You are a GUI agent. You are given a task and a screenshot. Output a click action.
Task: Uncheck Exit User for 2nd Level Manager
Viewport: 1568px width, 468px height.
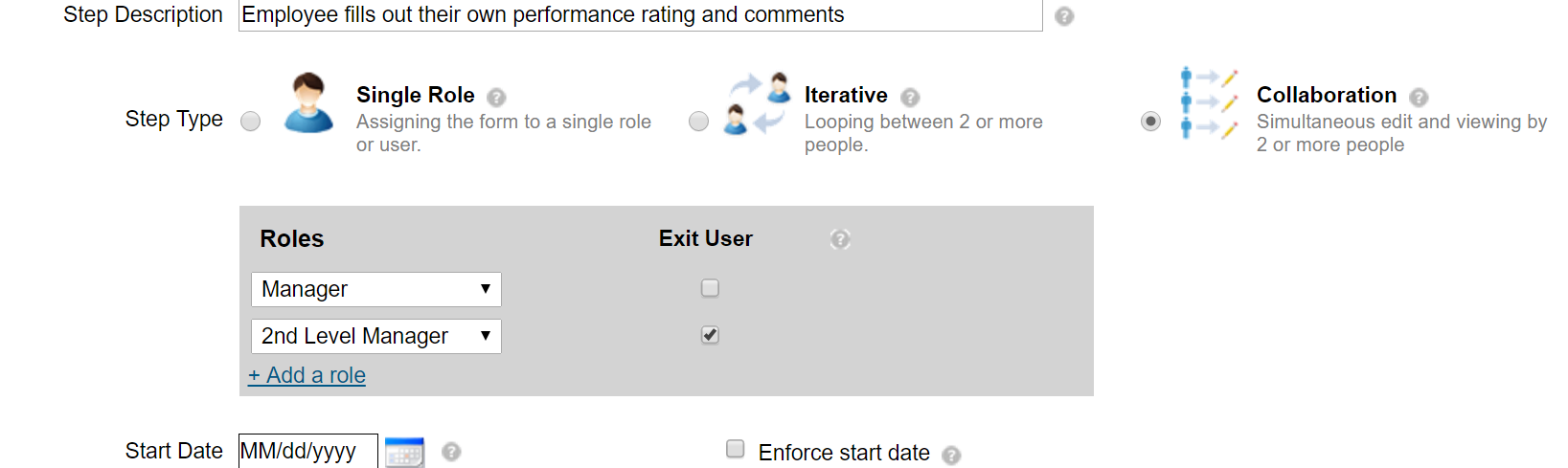pyautogui.click(x=710, y=335)
